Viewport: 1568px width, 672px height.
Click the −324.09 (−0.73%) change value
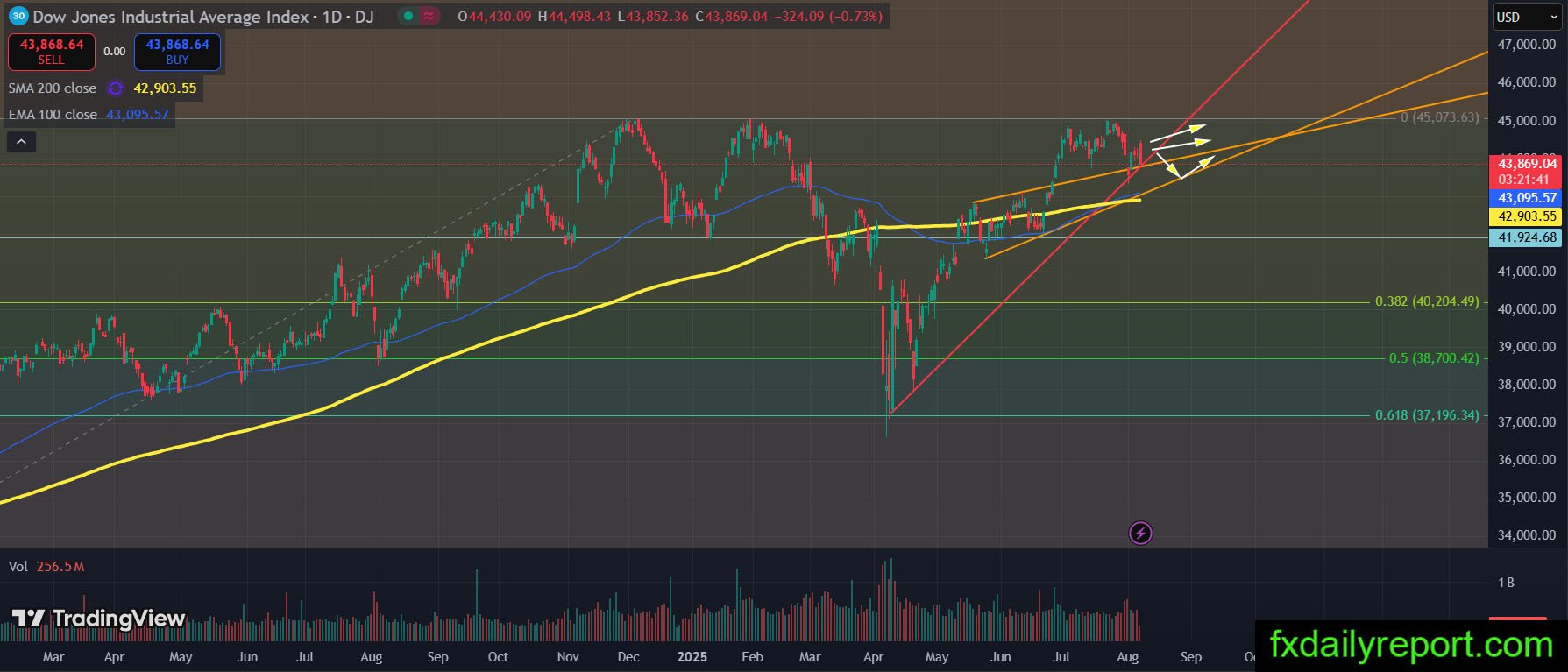pyautogui.click(x=828, y=17)
